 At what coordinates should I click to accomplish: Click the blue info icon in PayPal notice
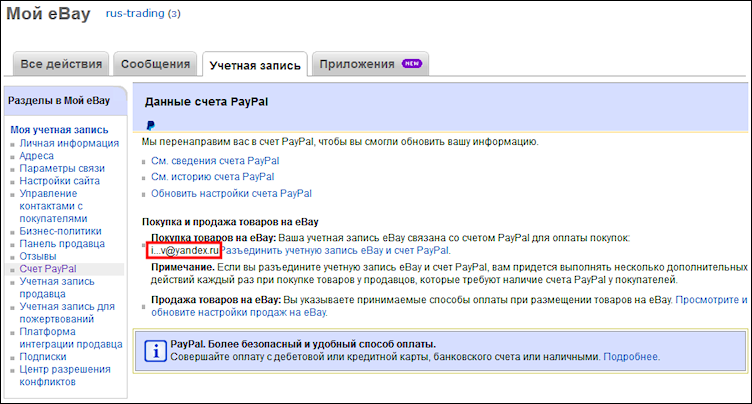(x=155, y=351)
